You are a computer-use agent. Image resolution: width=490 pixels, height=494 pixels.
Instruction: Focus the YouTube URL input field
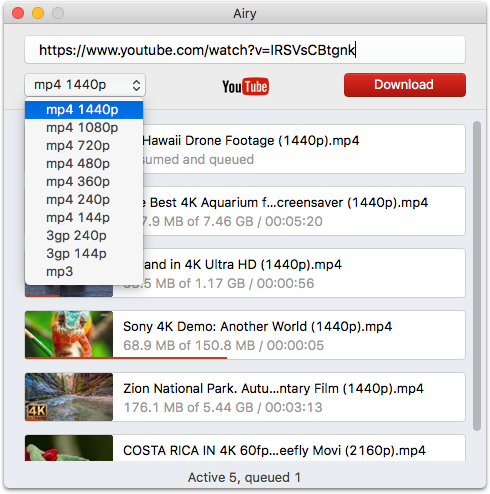point(245,50)
